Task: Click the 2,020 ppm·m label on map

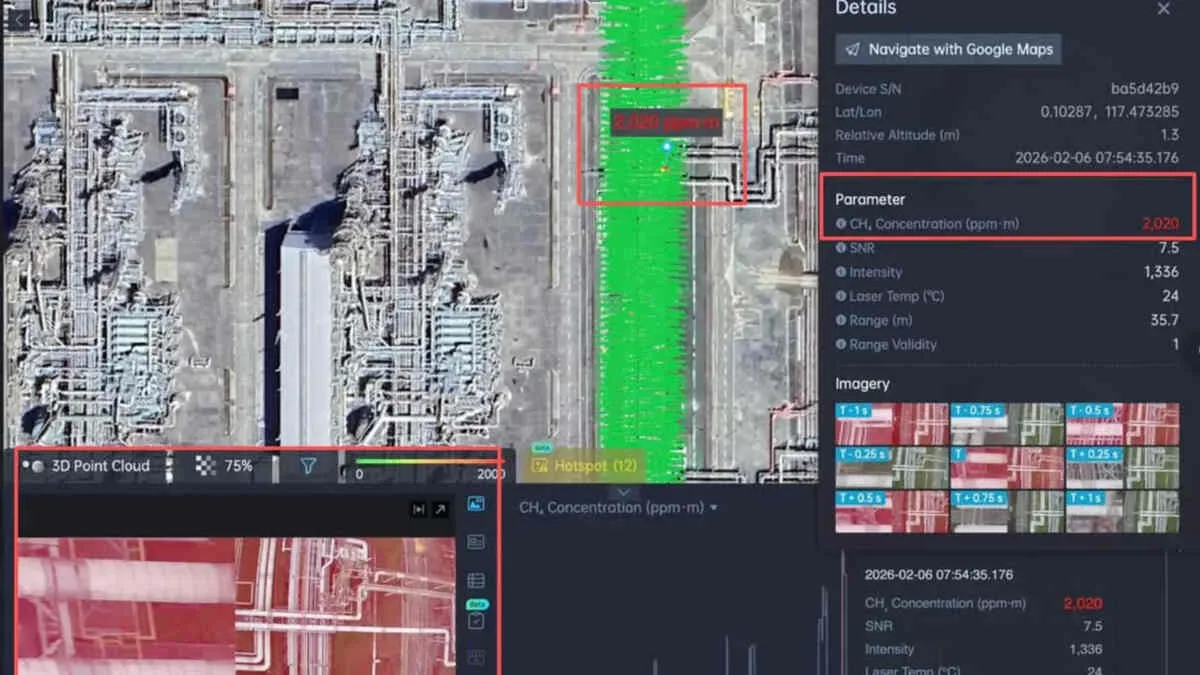Action: [666, 122]
